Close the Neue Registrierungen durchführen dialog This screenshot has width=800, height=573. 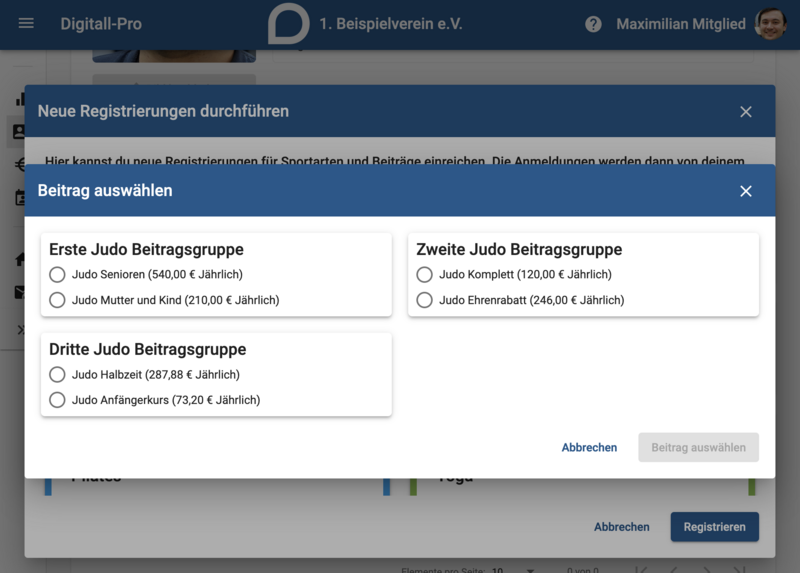tap(745, 112)
